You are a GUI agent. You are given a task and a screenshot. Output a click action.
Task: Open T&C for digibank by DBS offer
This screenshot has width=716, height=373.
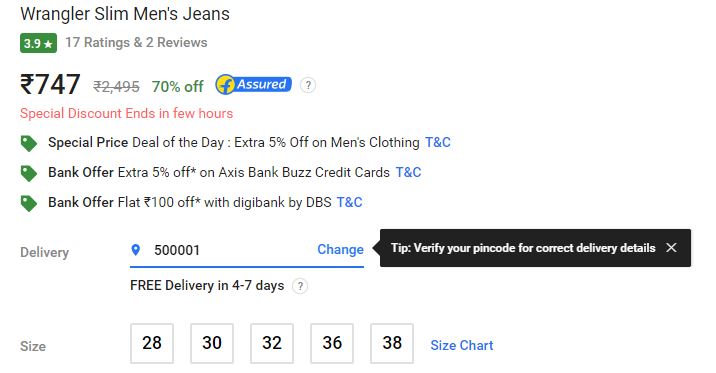pyautogui.click(x=349, y=202)
